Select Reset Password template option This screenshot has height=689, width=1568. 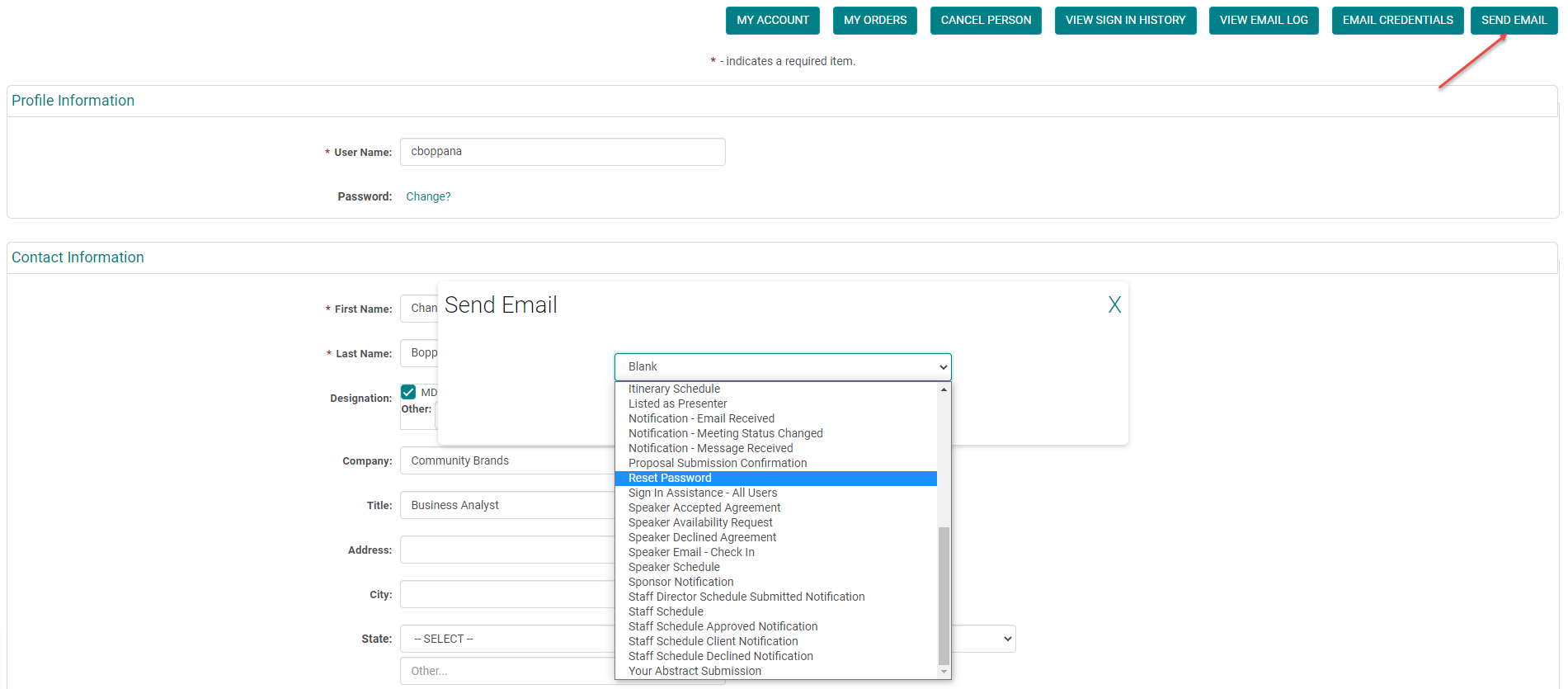tap(670, 479)
